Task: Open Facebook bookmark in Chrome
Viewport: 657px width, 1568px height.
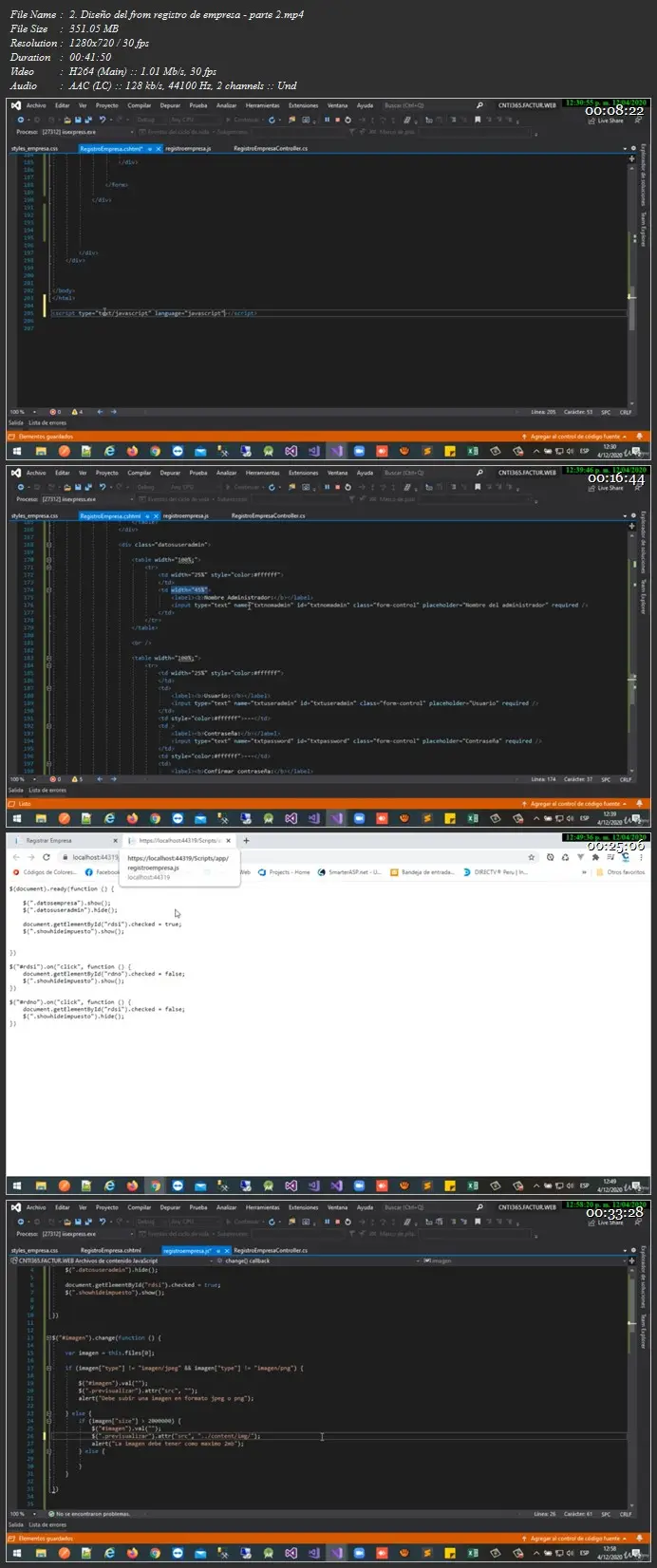Action: [x=103, y=871]
